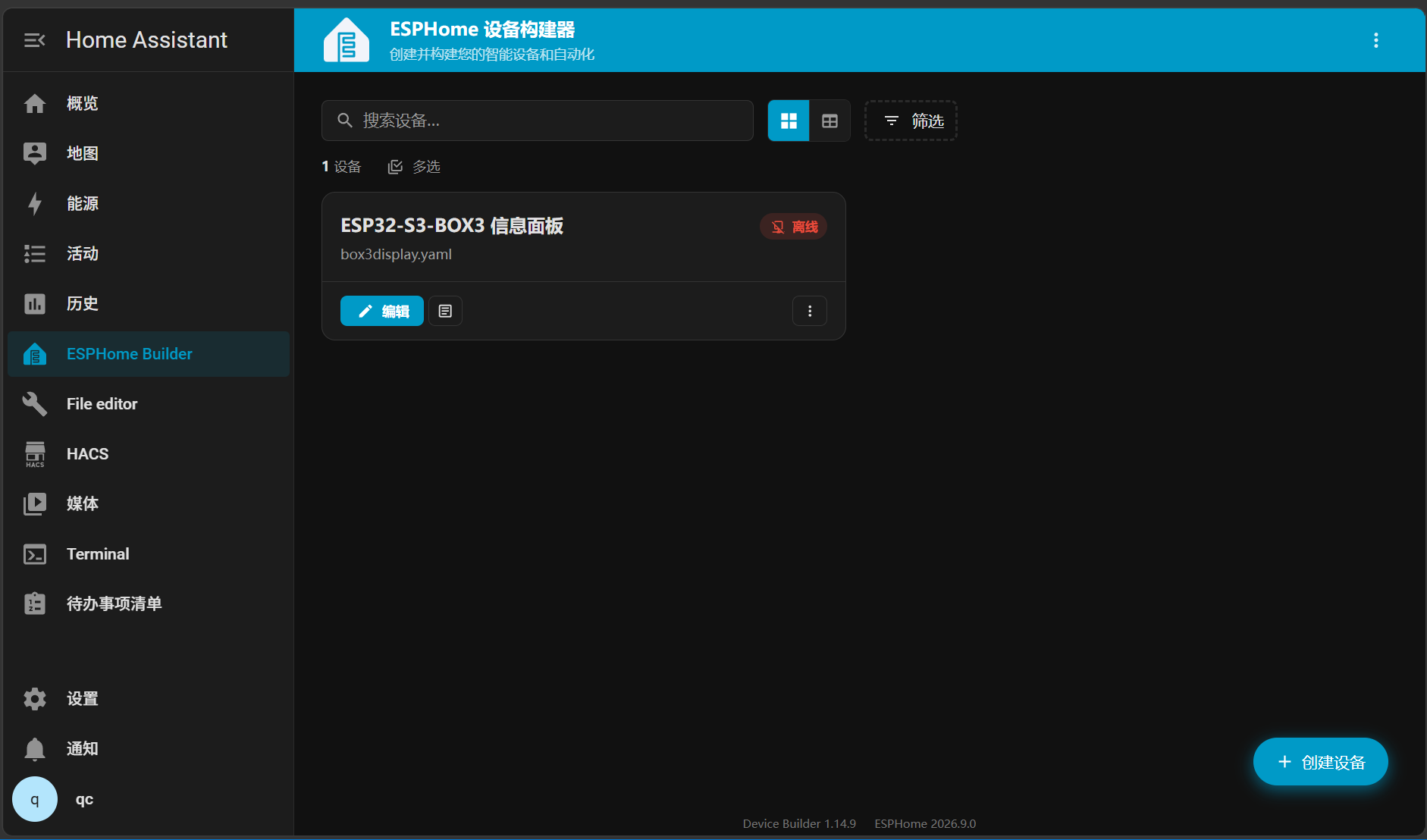This screenshot has width=1427, height=840.
Task: Click the clipboard icon for 待办事项清单
Action: coord(35,604)
